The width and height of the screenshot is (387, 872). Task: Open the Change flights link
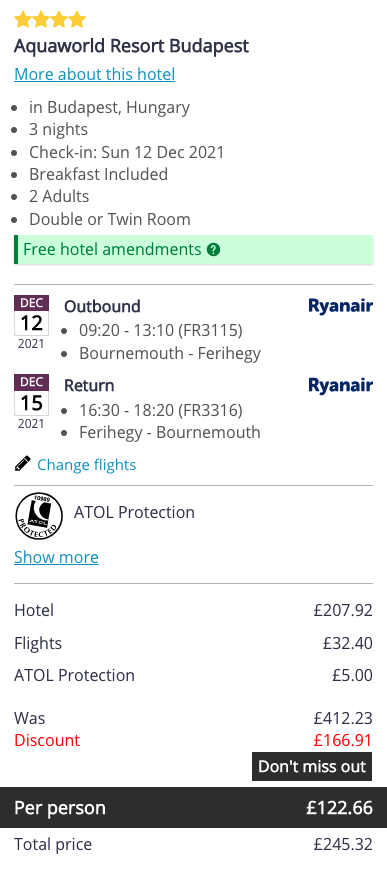tap(87, 465)
